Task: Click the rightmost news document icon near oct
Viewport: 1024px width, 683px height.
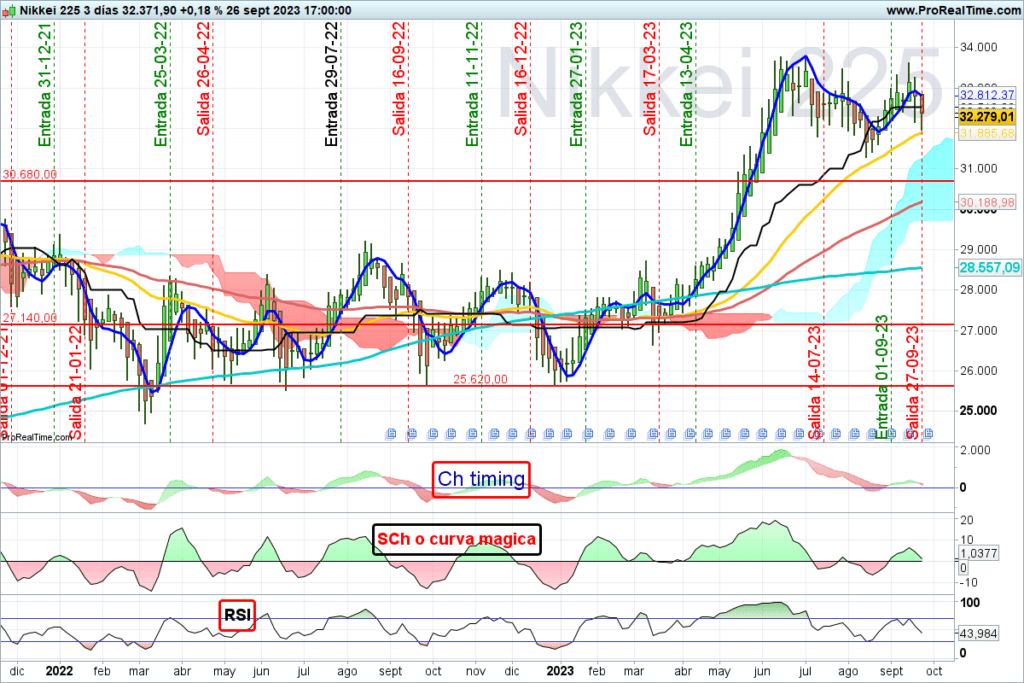Action: click(x=928, y=434)
